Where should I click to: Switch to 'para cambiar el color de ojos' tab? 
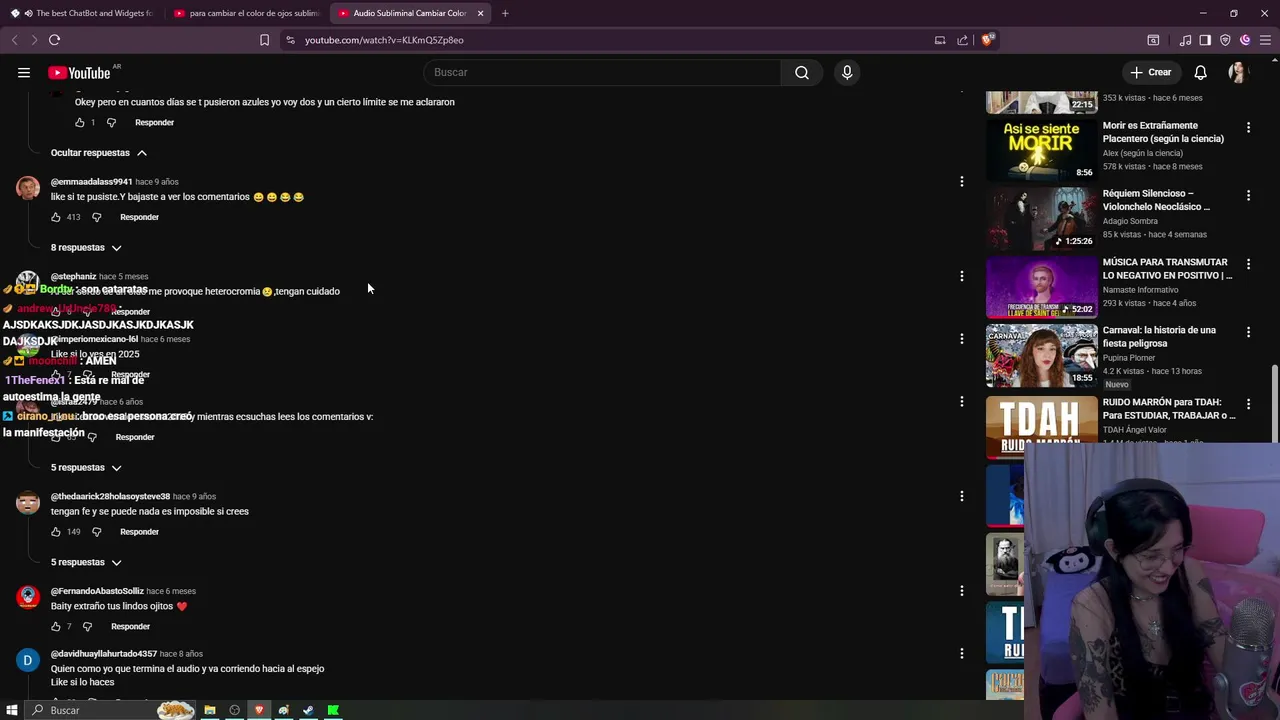(x=245, y=13)
